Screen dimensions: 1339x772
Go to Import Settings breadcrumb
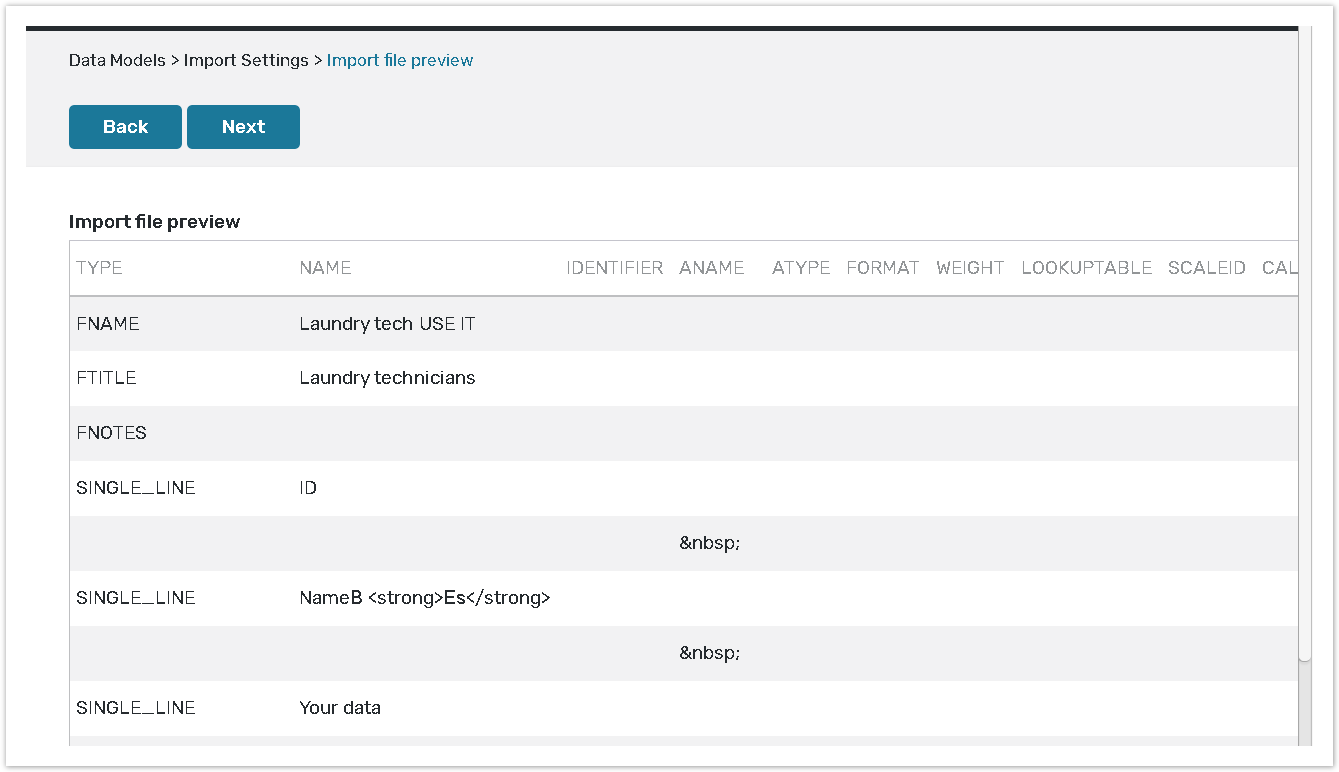tap(246, 60)
